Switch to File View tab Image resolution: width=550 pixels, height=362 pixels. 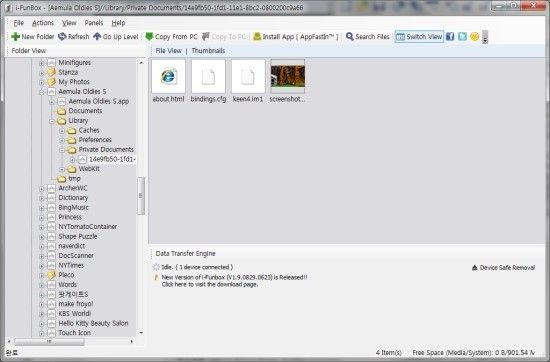pyautogui.click(x=168, y=51)
